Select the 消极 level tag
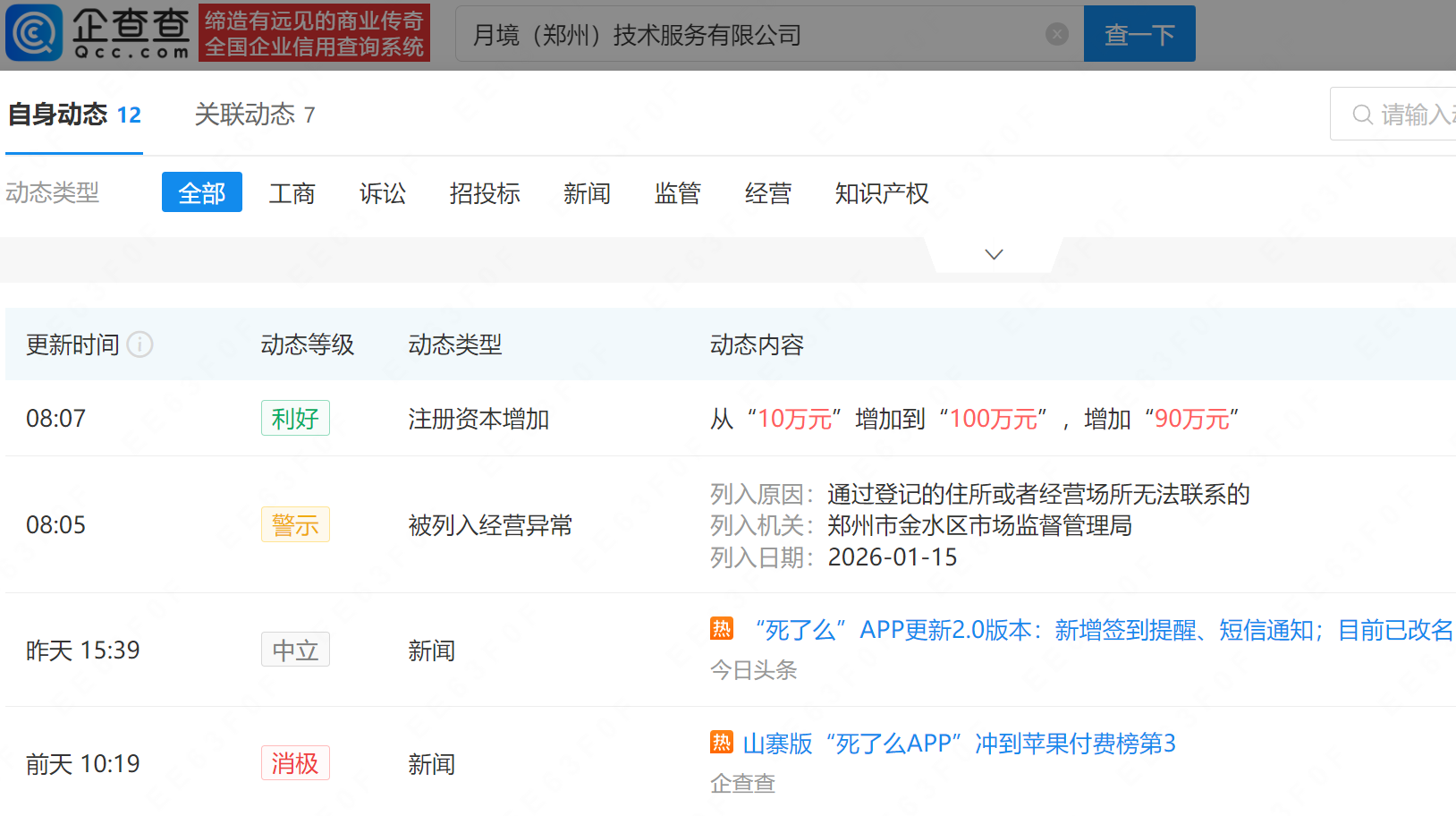1456x816 pixels. tap(295, 763)
